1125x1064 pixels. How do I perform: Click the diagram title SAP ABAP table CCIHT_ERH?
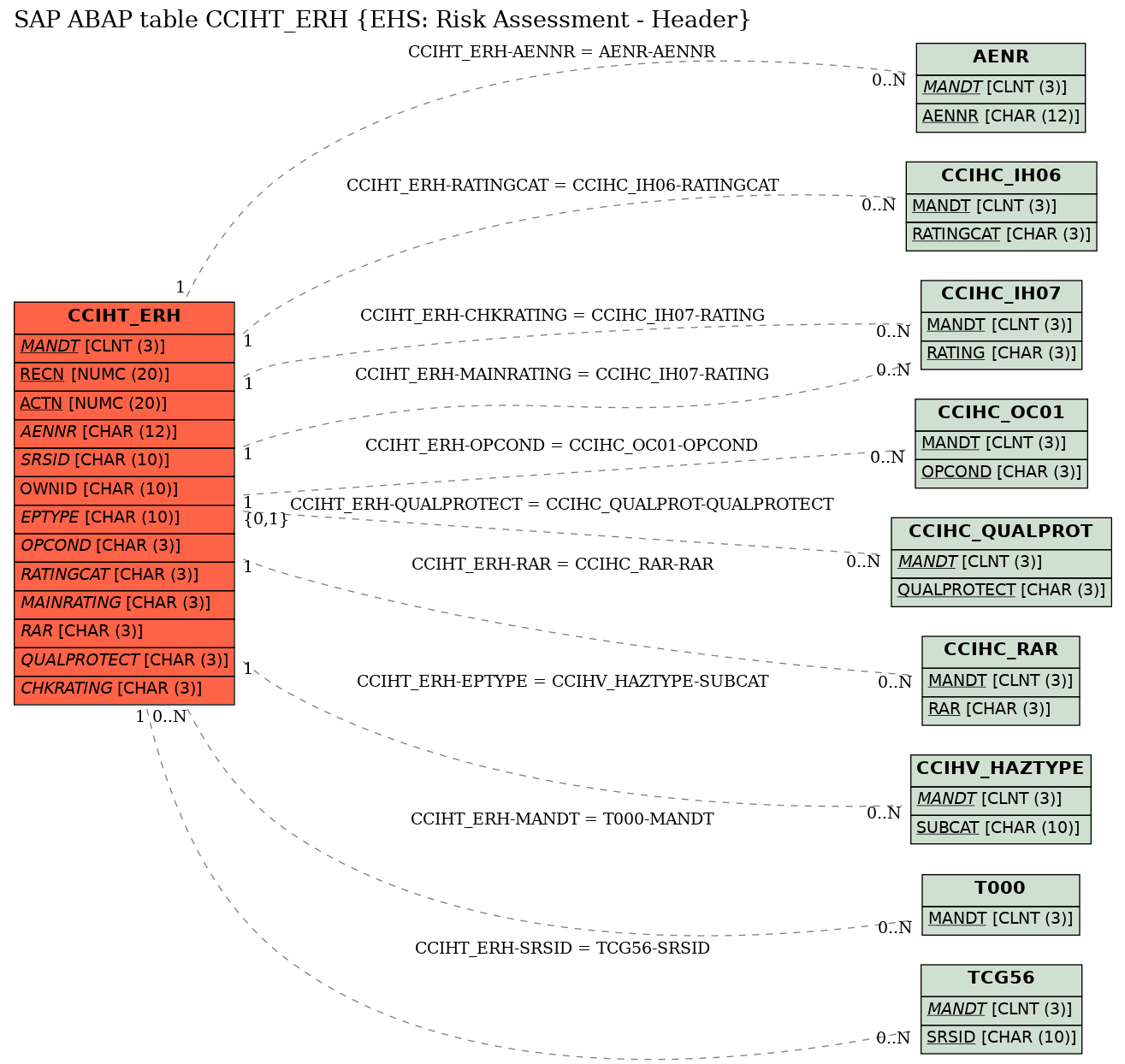[x=382, y=20]
